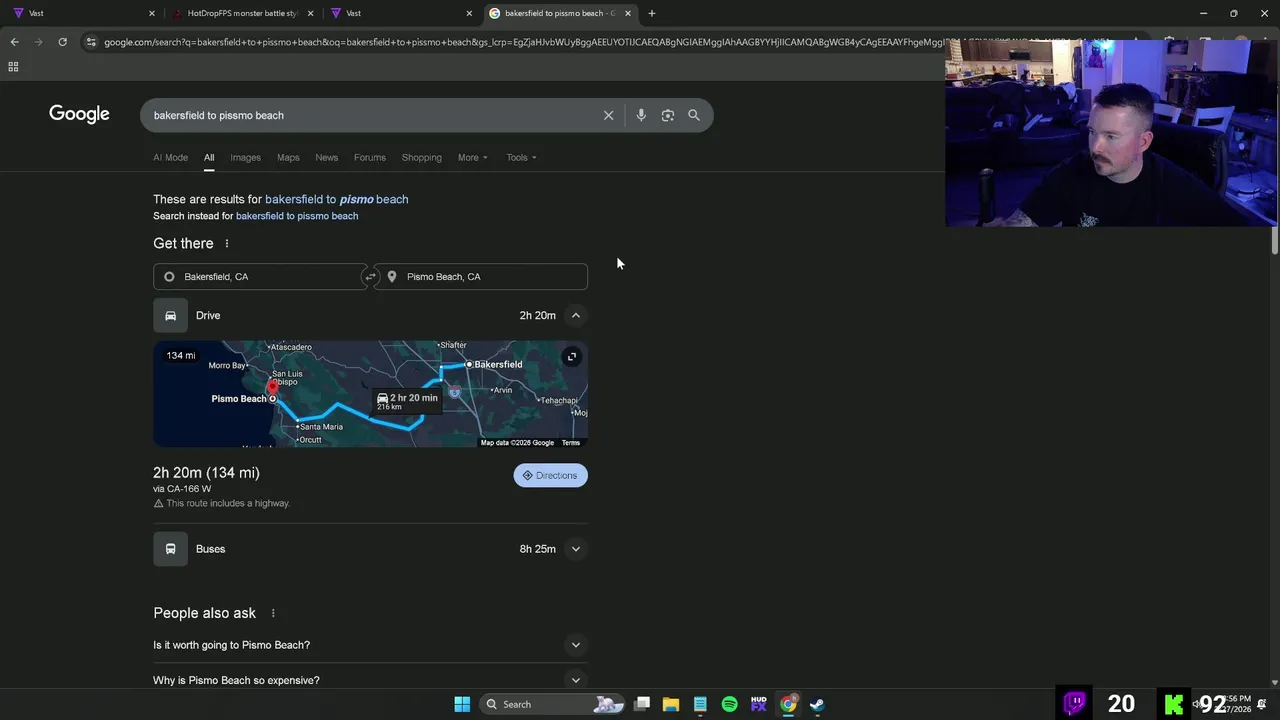This screenshot has width=1280, height=720.
Task: Open Spotify from the taskbar
Action: click(x=729, y=704)
